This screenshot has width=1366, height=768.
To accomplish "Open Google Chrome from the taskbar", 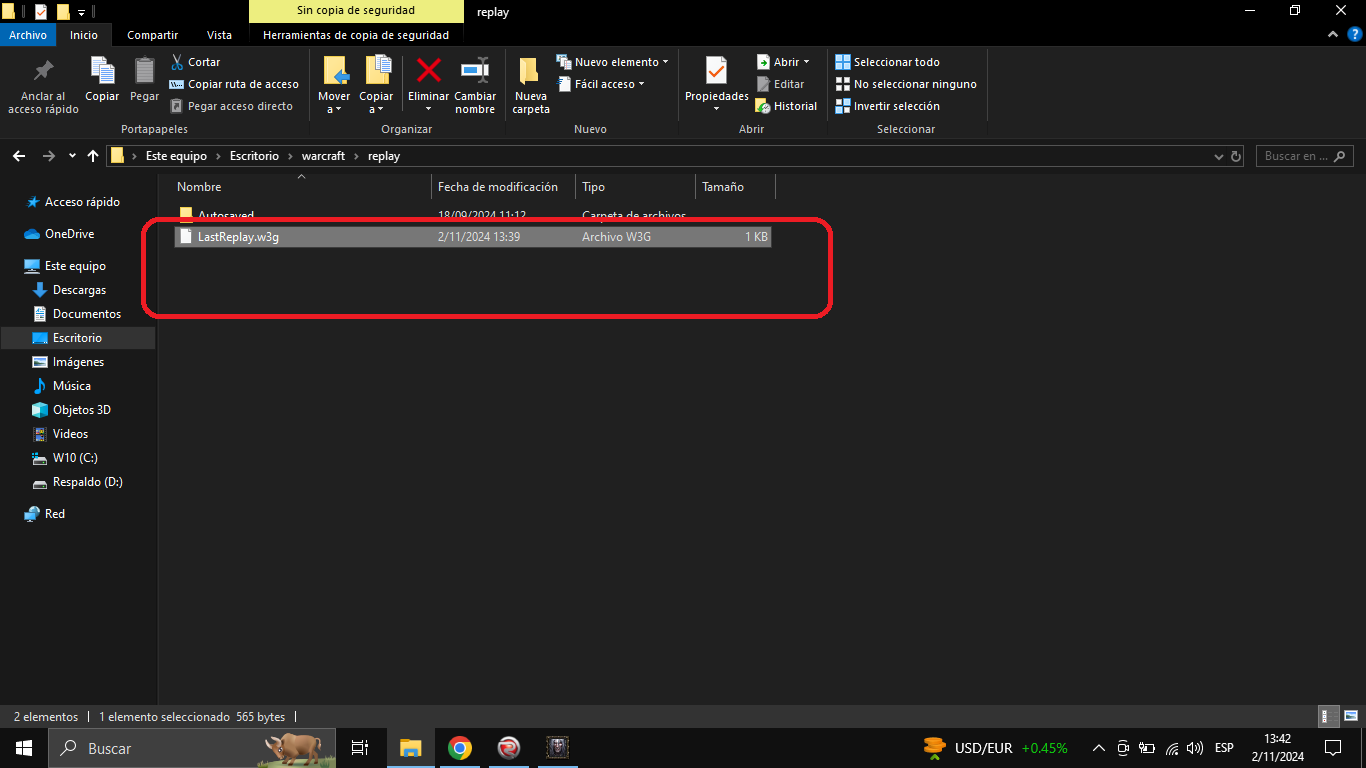I will coord(460,748).
